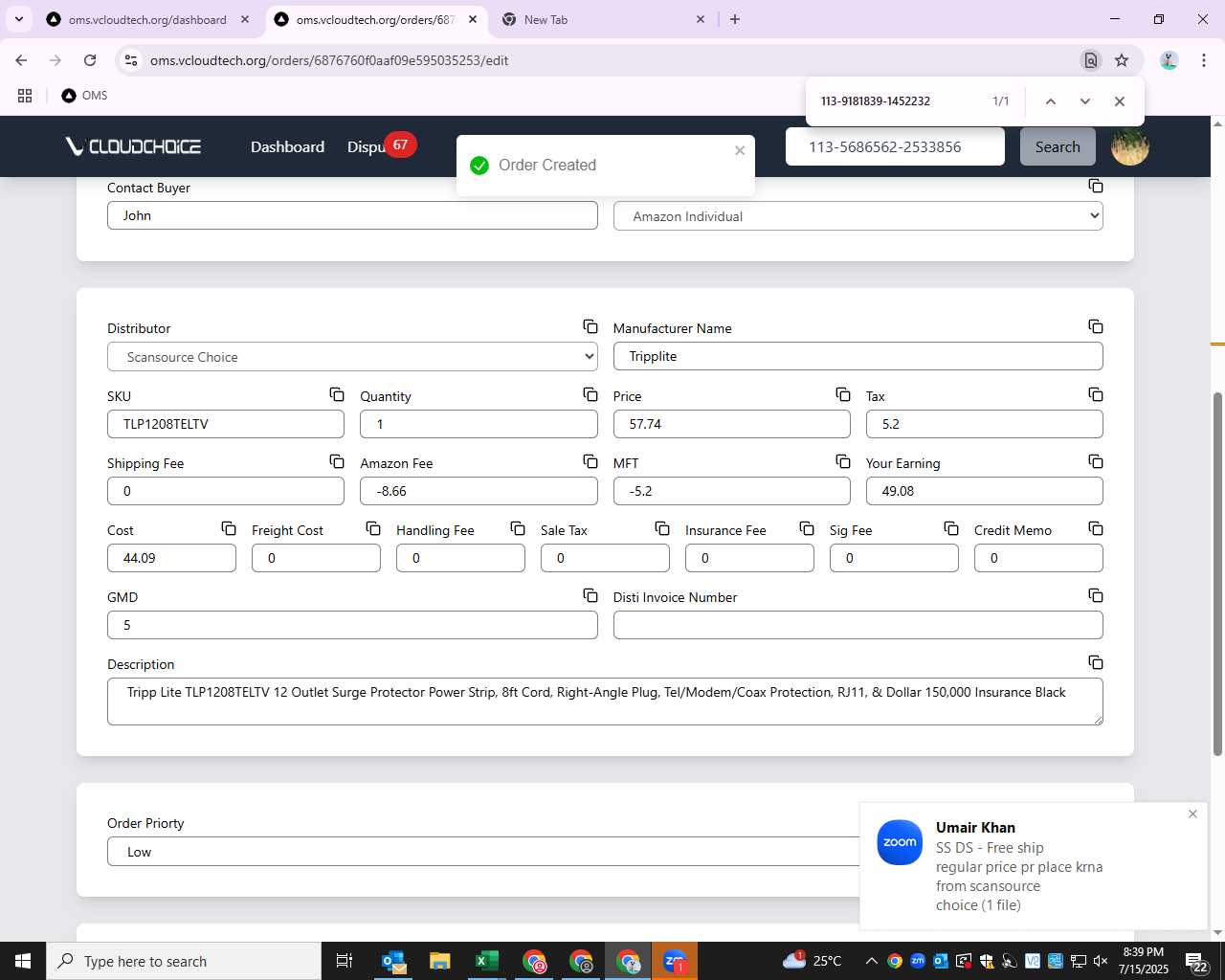Click into the Description textarea
The image size is (1225, 980).
point(605,702)
